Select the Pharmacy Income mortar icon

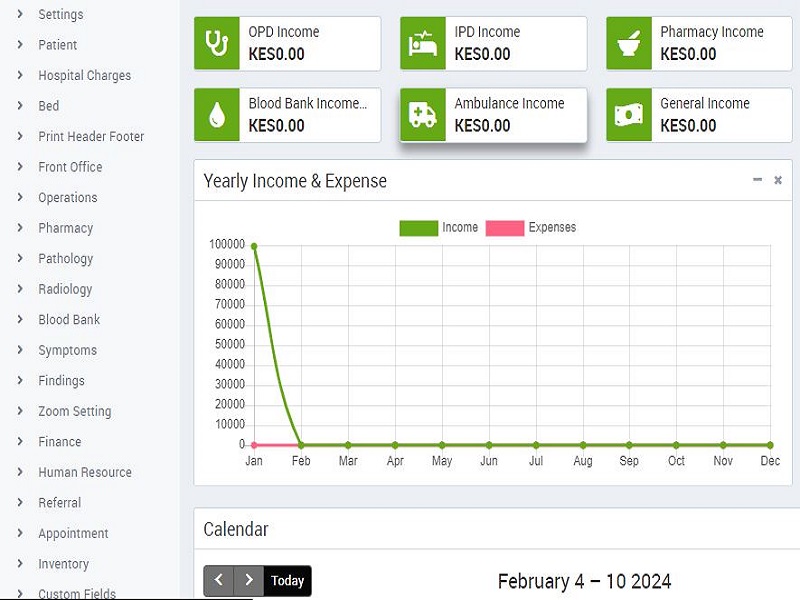tap(630, 43)
